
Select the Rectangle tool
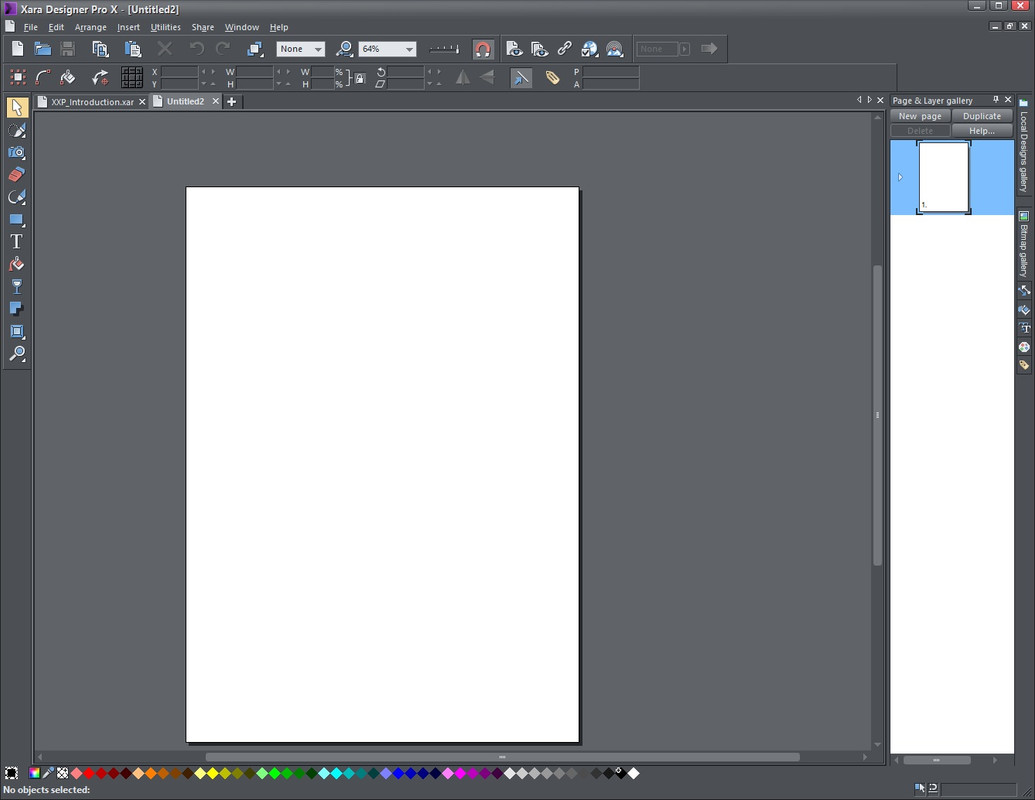click(x=17, y=219)
